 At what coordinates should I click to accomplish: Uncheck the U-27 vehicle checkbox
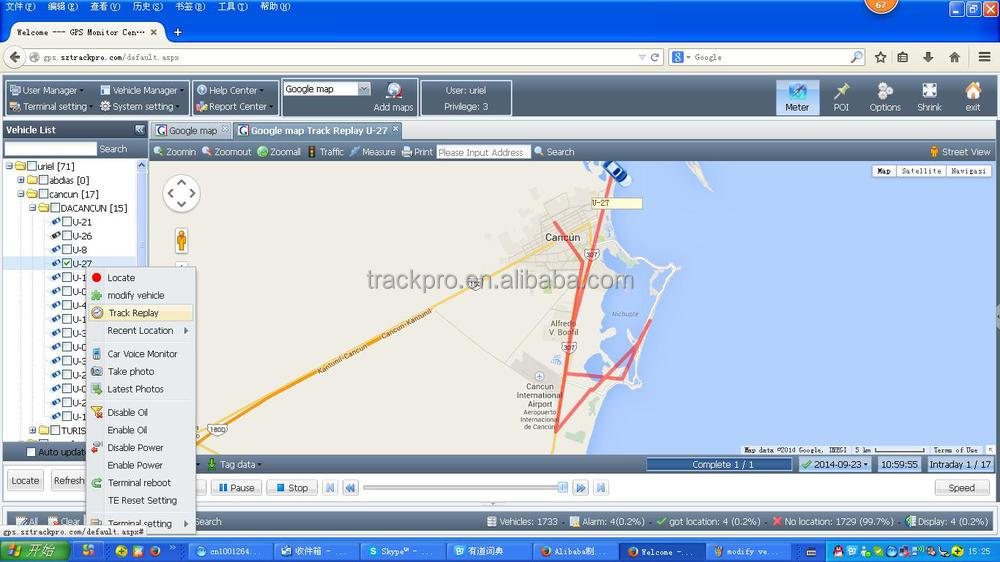[67, 264]
